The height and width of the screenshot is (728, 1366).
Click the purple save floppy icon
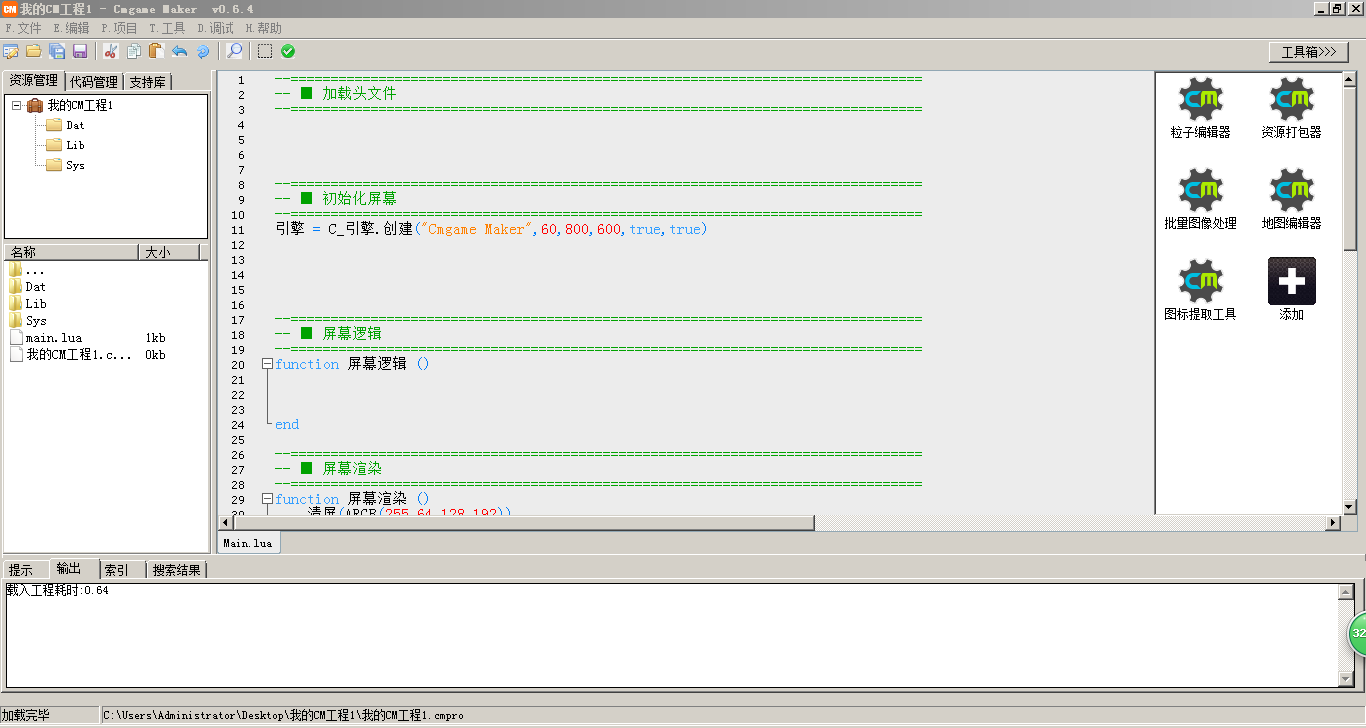[x=80, y=51]
